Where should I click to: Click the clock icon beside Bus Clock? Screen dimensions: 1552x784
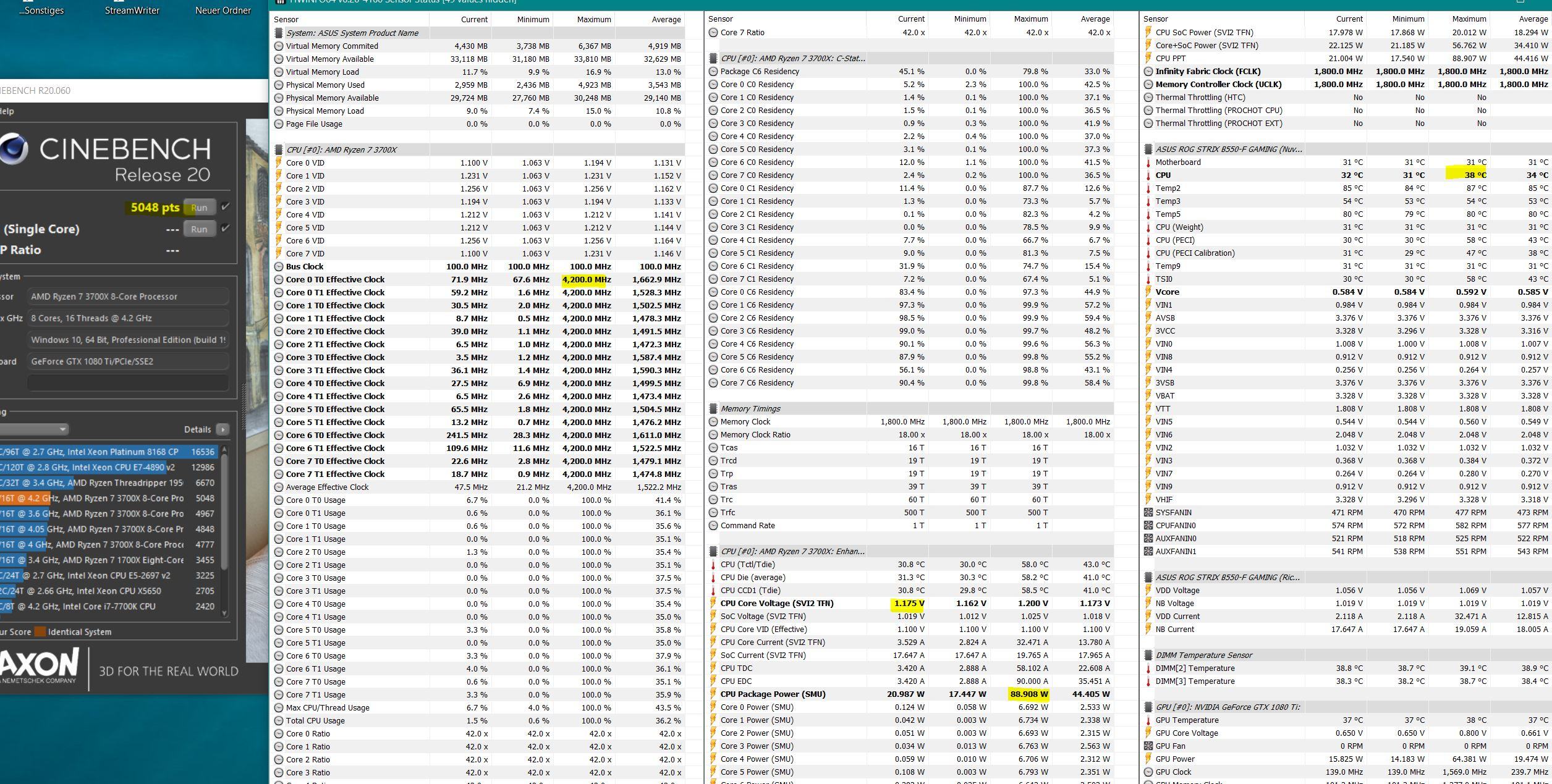(279, 266)
